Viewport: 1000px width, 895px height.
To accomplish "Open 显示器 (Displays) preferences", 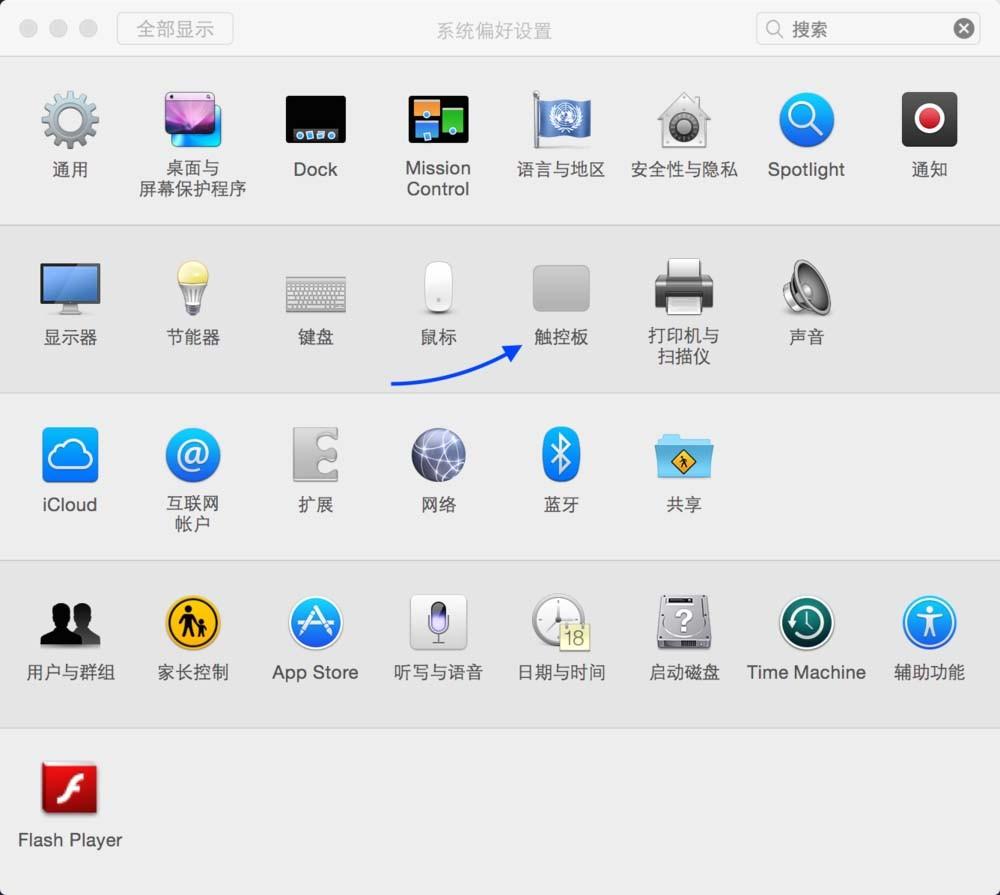I will 69,287.
